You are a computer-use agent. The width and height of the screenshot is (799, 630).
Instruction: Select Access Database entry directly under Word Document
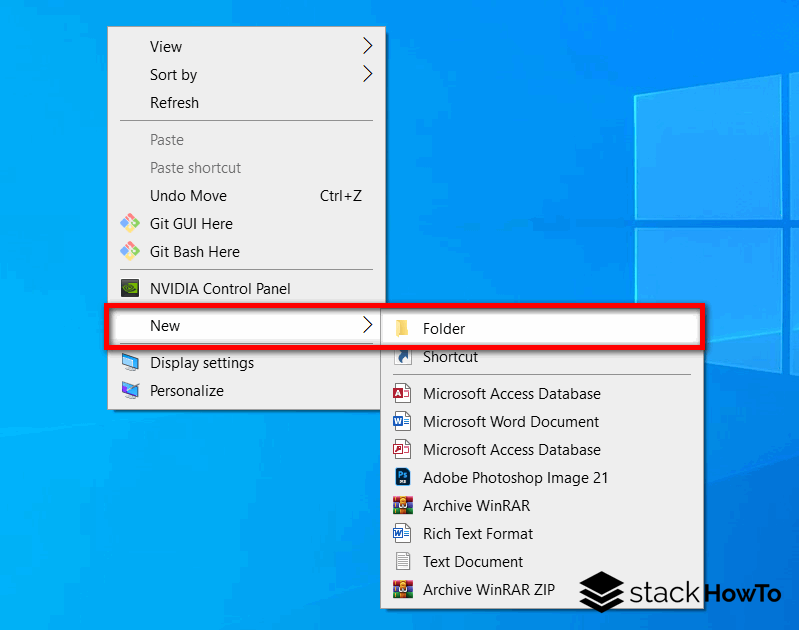point(542,450)
